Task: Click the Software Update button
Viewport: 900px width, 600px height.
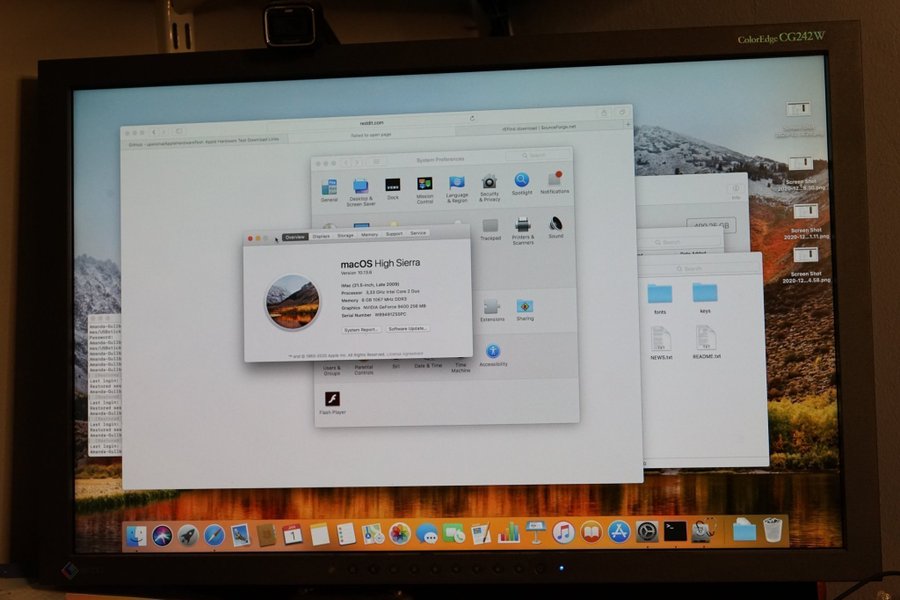Action: point(407,328)
